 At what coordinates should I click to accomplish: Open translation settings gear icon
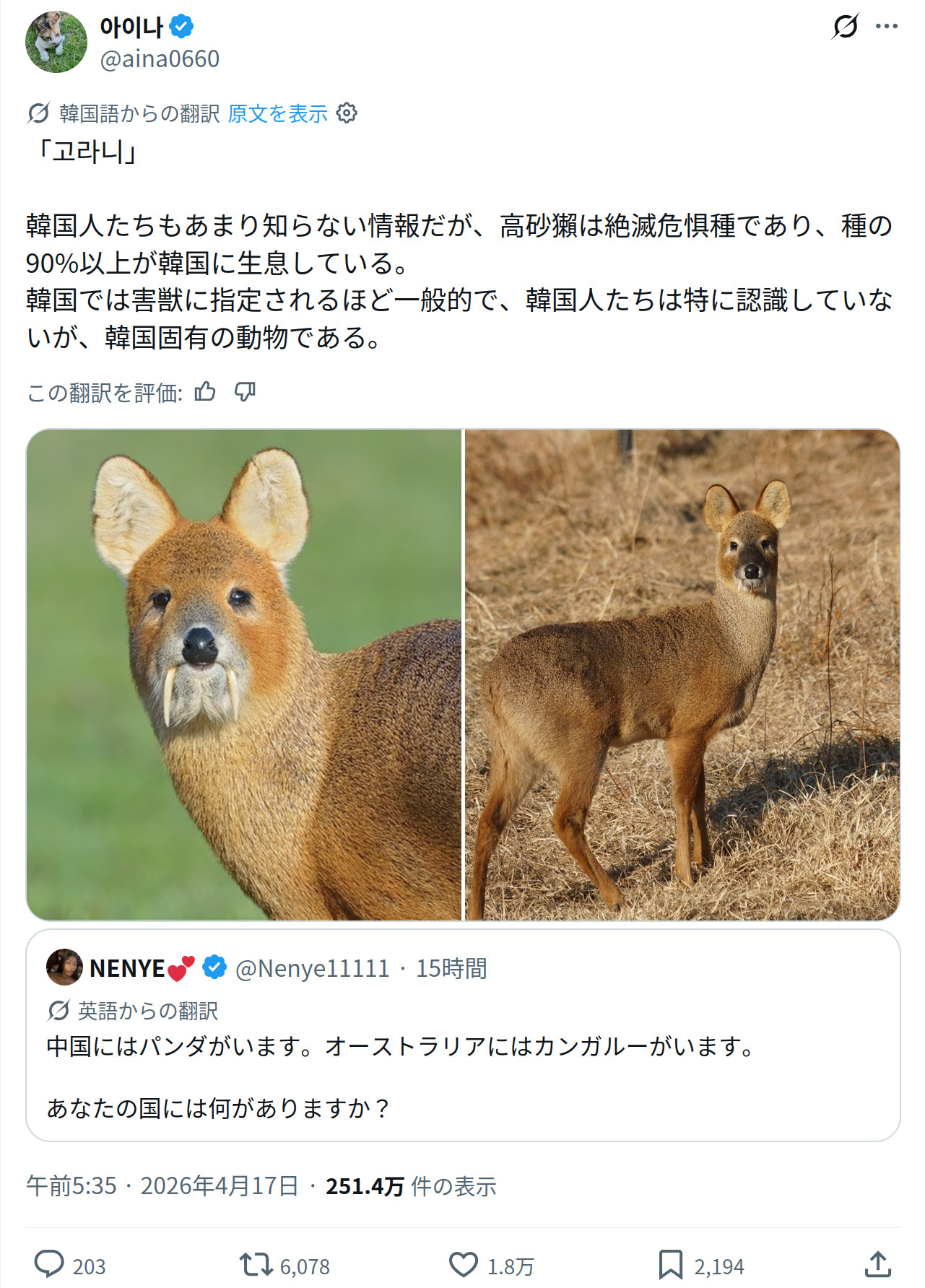[x=347, y=113]
